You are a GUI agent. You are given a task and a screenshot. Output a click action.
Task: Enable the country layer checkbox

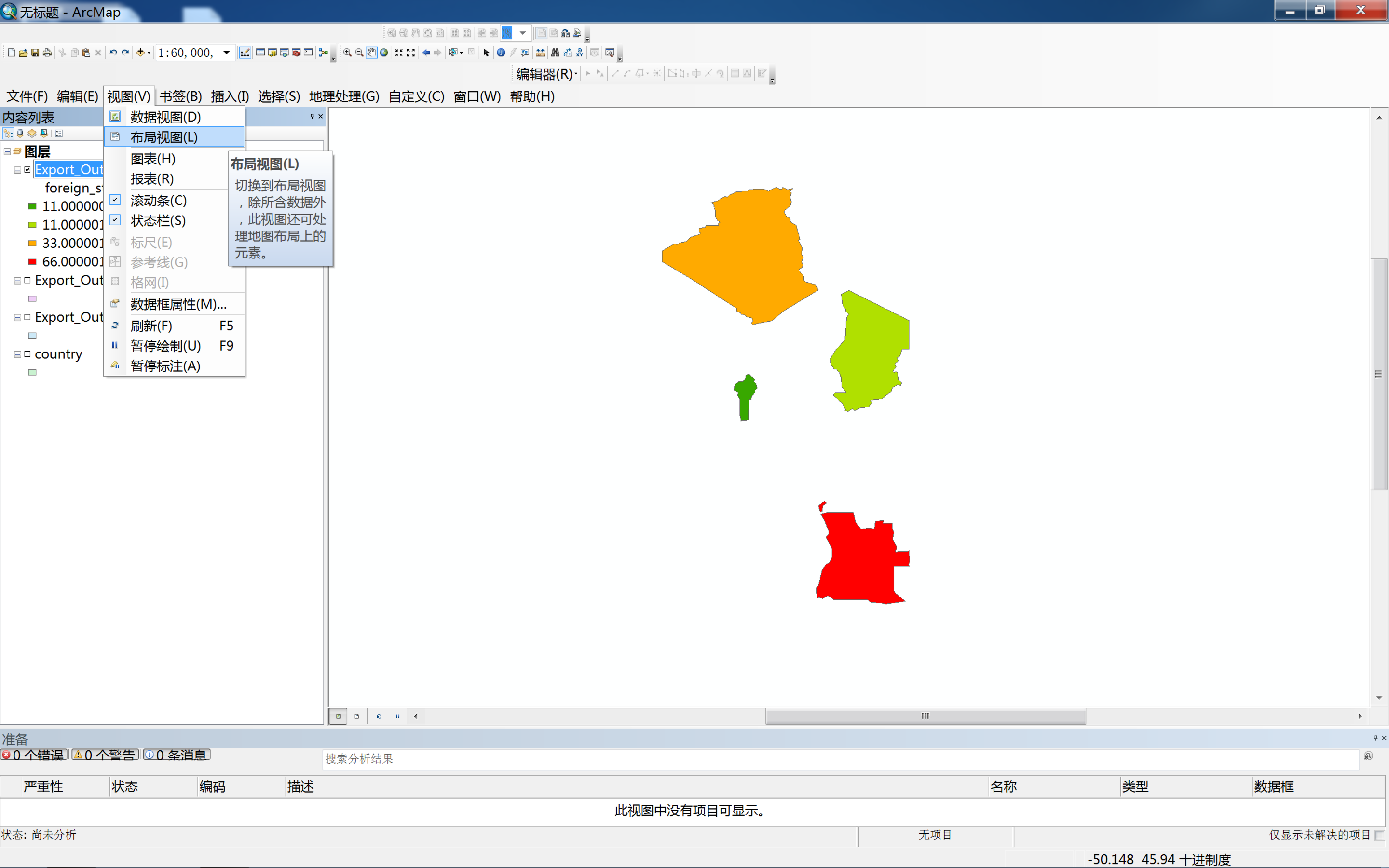coord(27,354)
